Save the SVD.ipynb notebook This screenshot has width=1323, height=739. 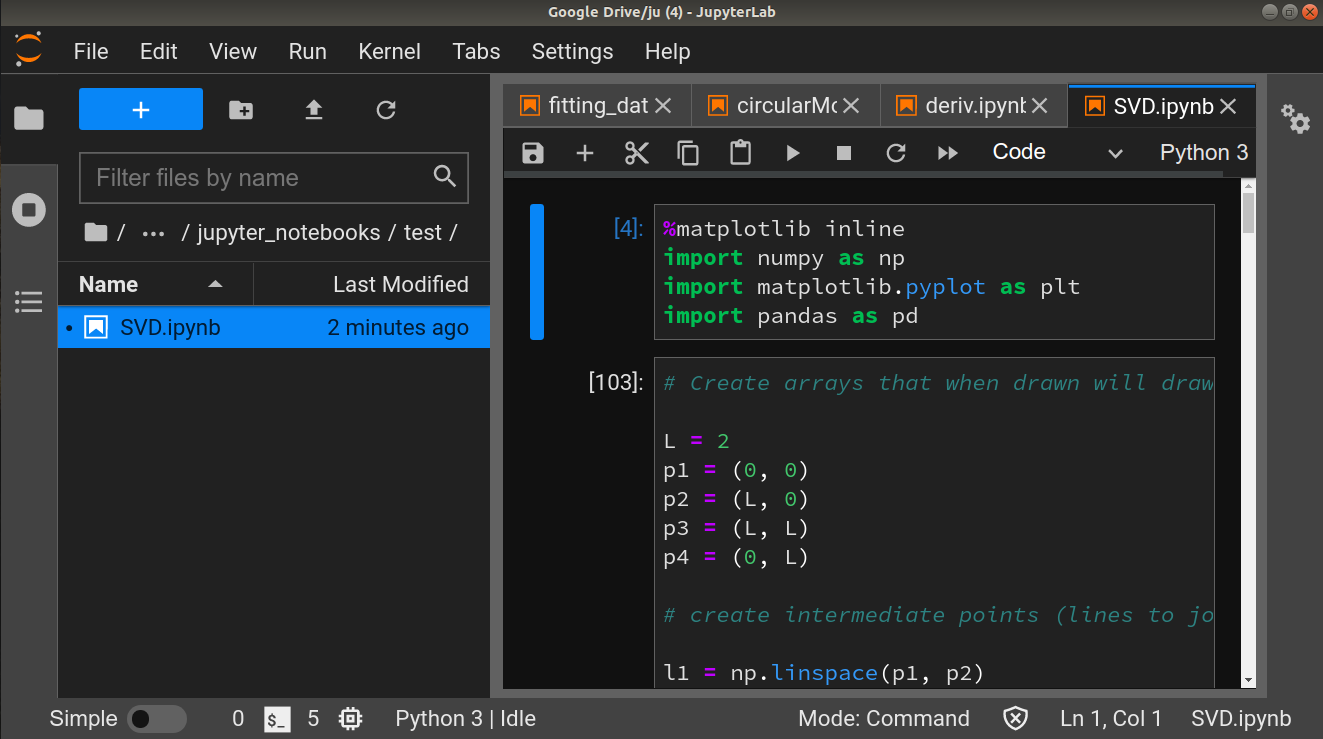[x=532, y=152]
